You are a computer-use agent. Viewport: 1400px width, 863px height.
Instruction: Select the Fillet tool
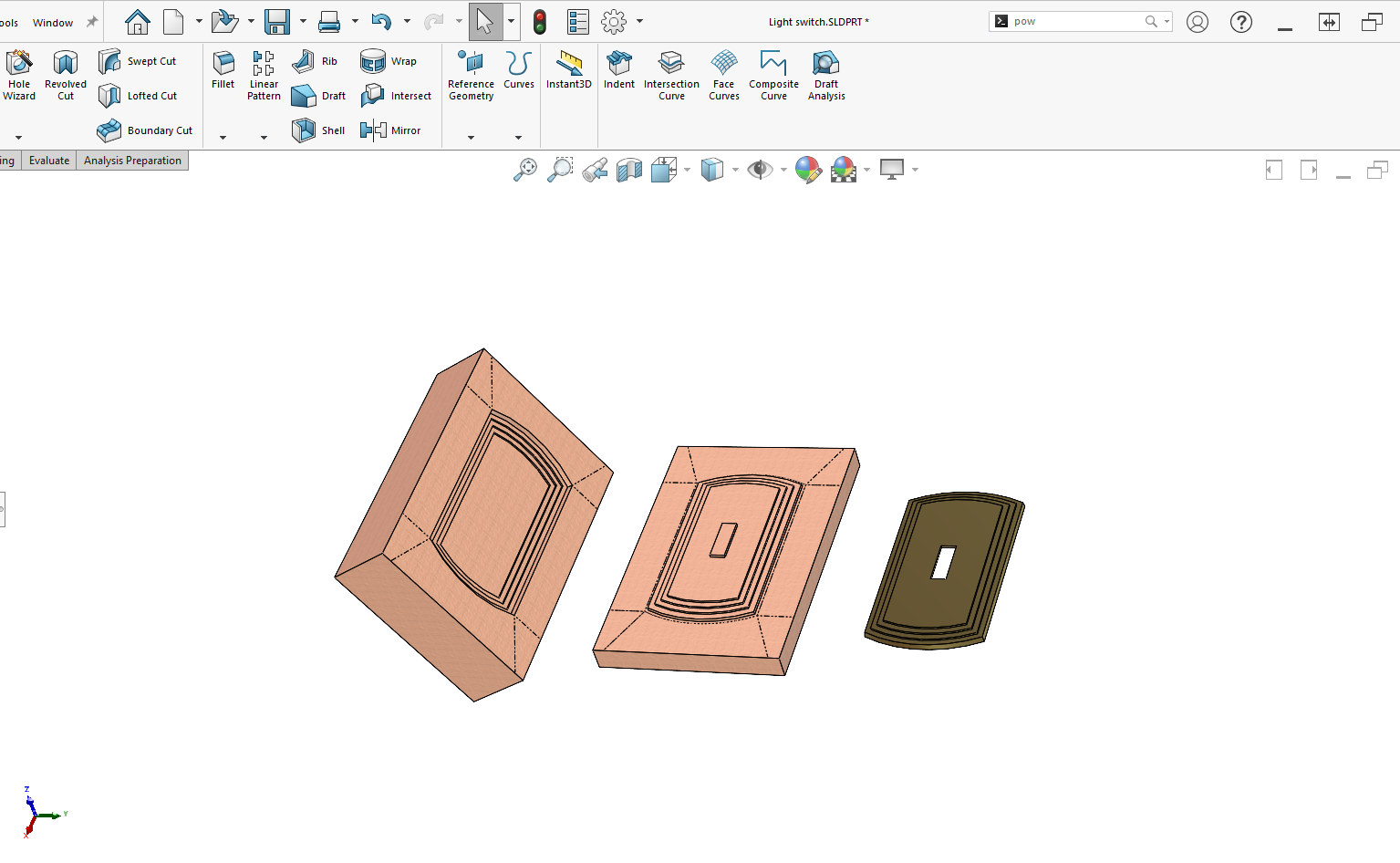pyautogui.click(x=223, y=76)
